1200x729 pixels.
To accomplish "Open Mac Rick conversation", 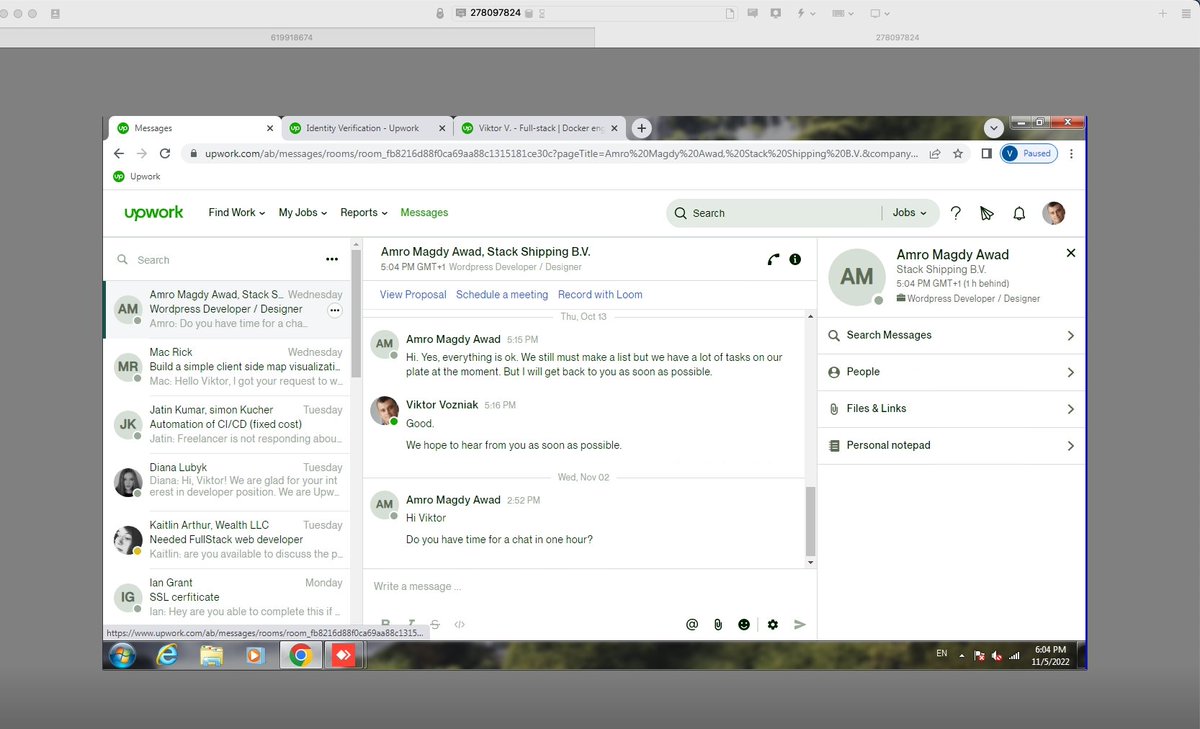I will tap(227, 367).
